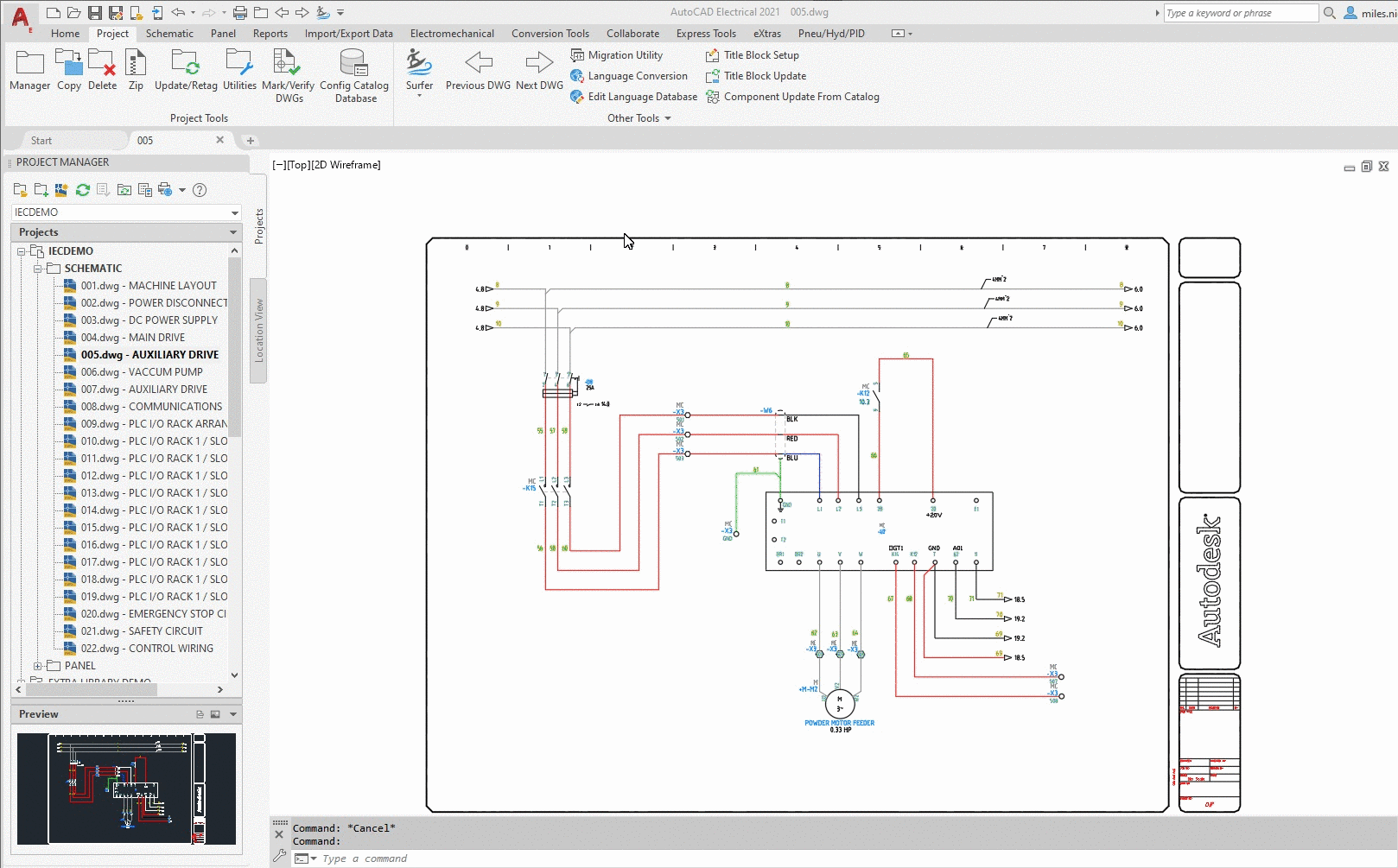This screenshot has width=1398, height=868.
Task: Save the drawing via quick access toolbar
Action: click(95, 12)
